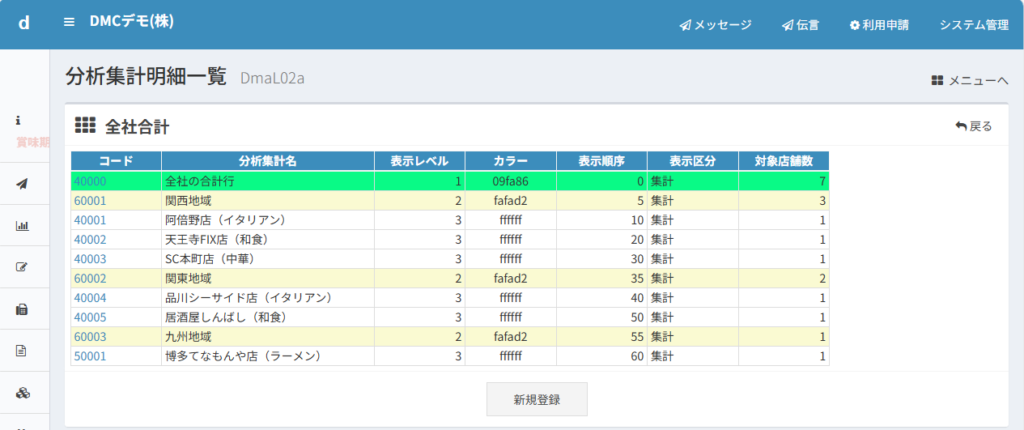This screenshot has height=430, width=1024.
Task: Open the info icon in sidebar
Action: pos(18,120)
